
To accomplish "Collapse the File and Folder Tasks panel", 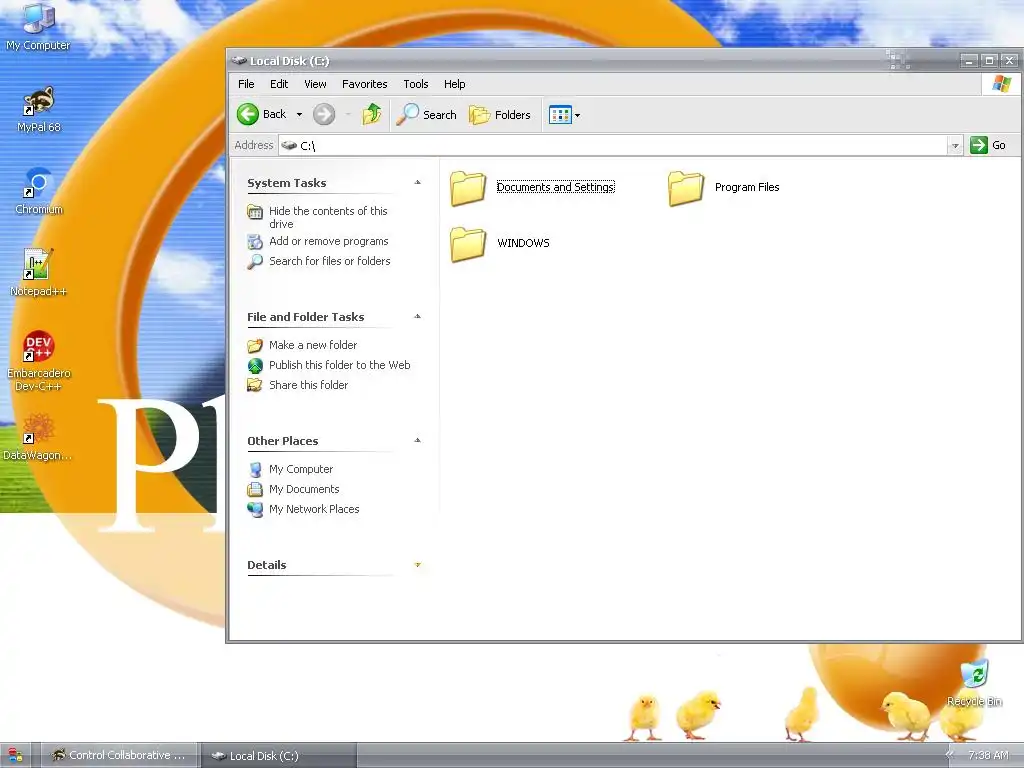I will [417, 317].
